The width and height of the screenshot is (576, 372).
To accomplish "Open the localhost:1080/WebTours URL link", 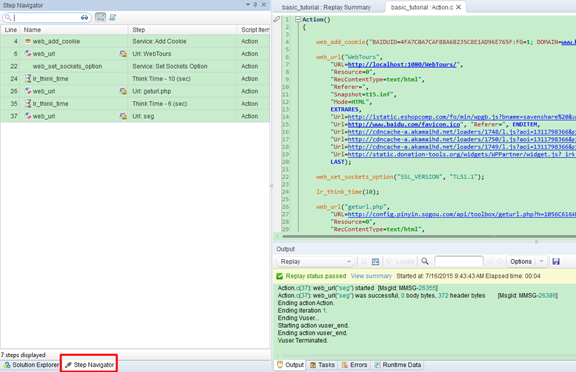I will point(402,65).
